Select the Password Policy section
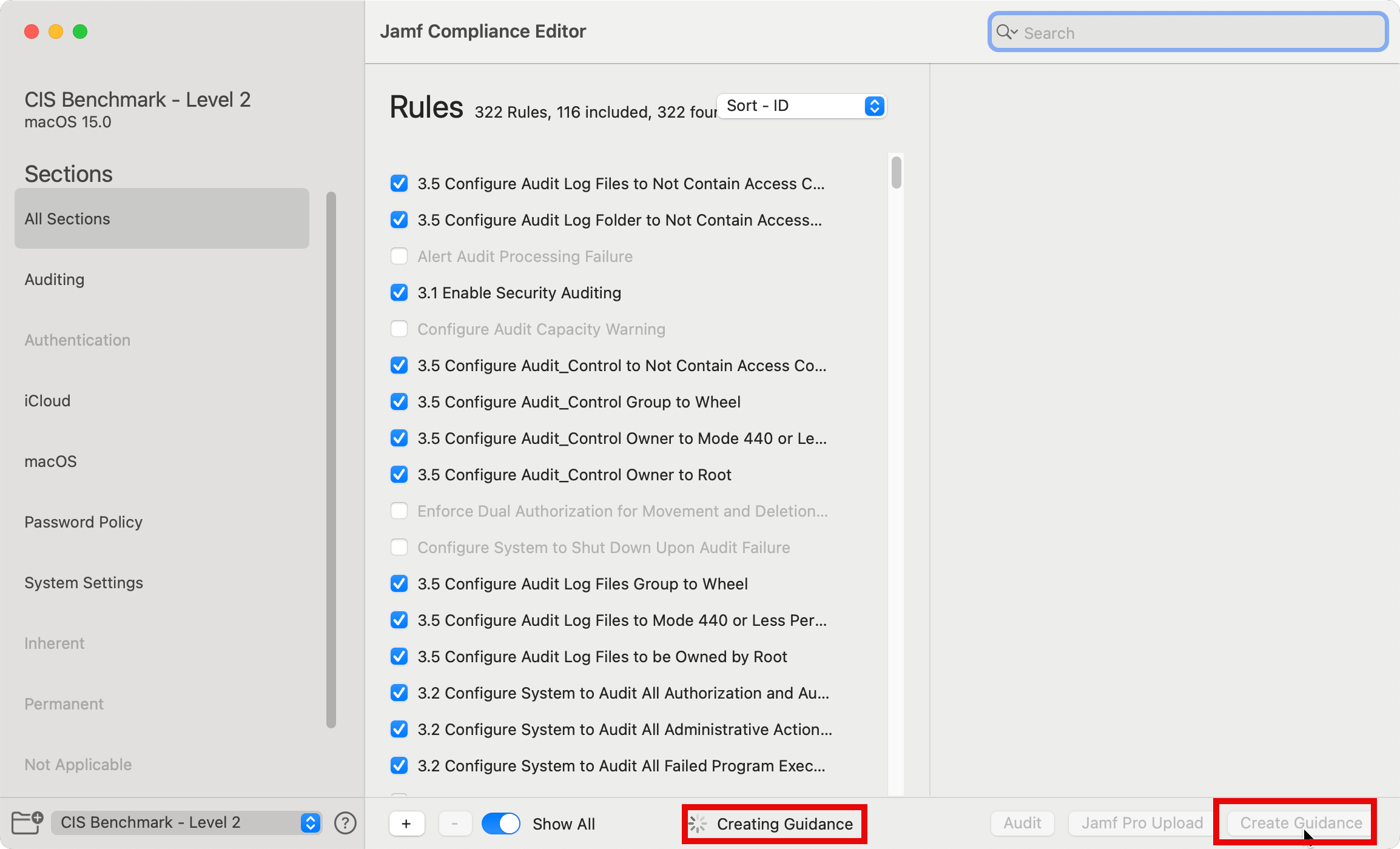The height and width of the screenshot is (849, 1400). (x=83, y=522)
